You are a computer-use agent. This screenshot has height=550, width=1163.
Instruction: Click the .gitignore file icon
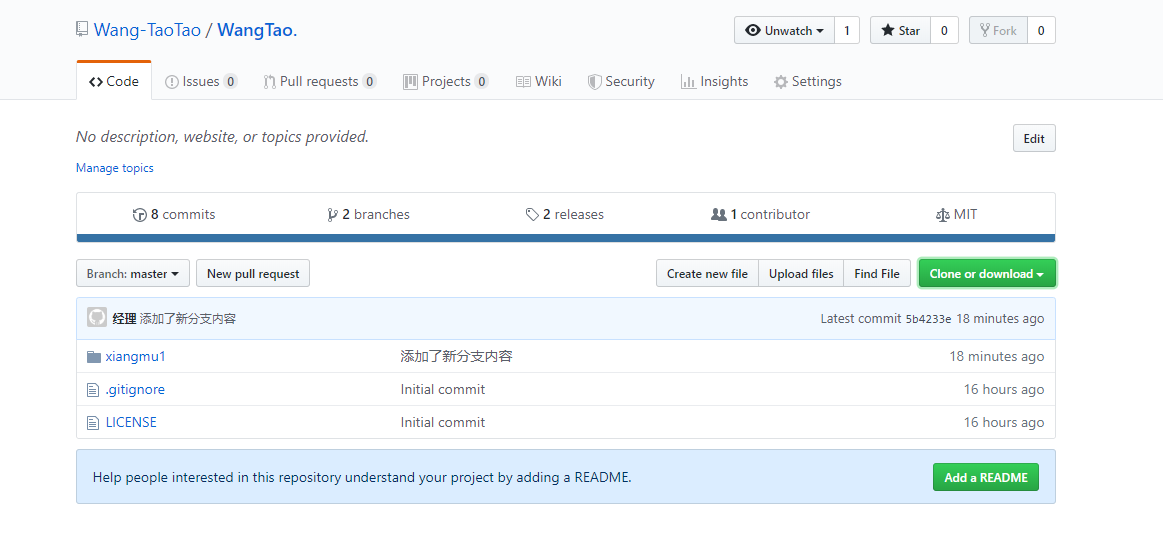point(93,390)
